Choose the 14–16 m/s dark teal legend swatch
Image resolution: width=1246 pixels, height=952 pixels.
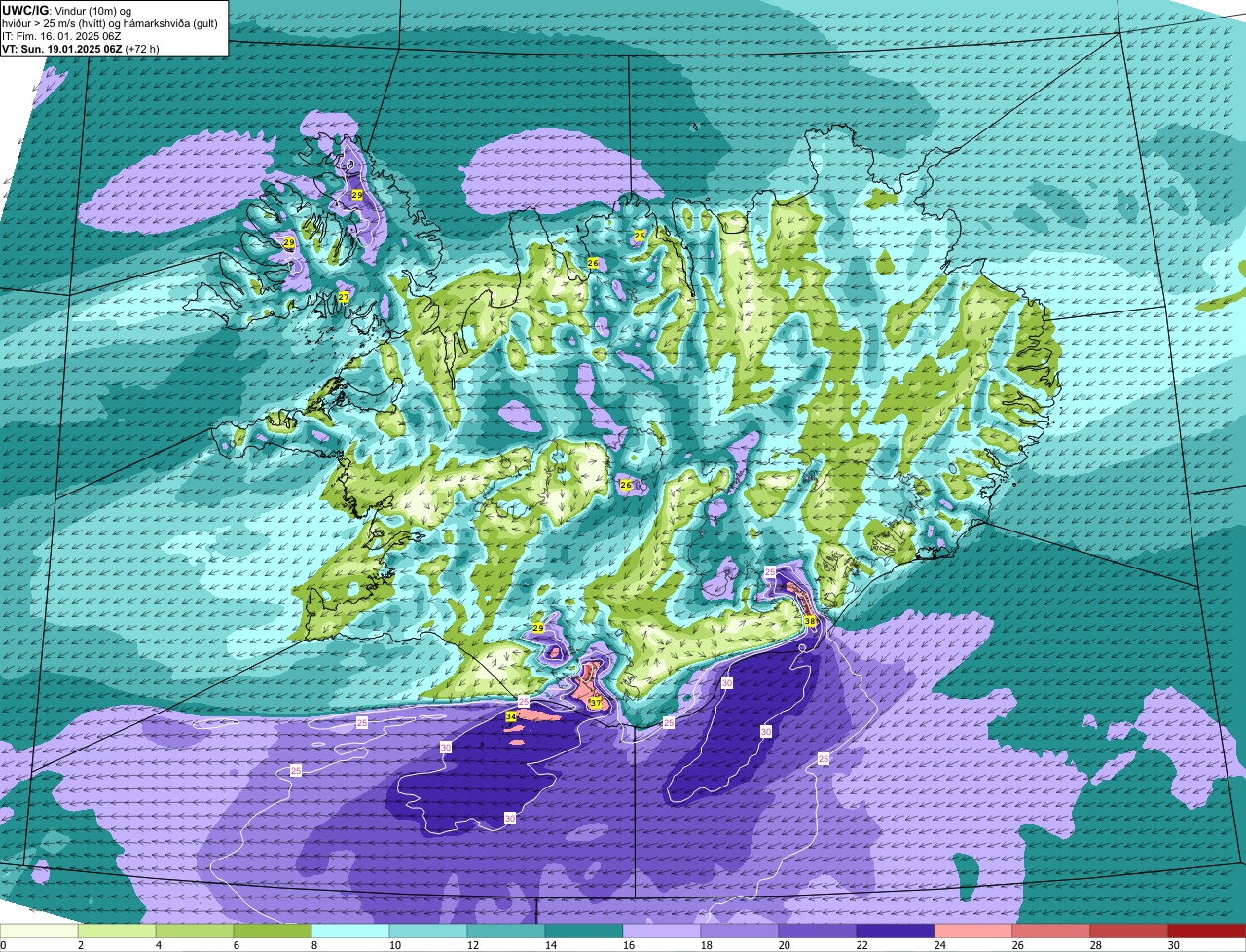pos(584,932)
